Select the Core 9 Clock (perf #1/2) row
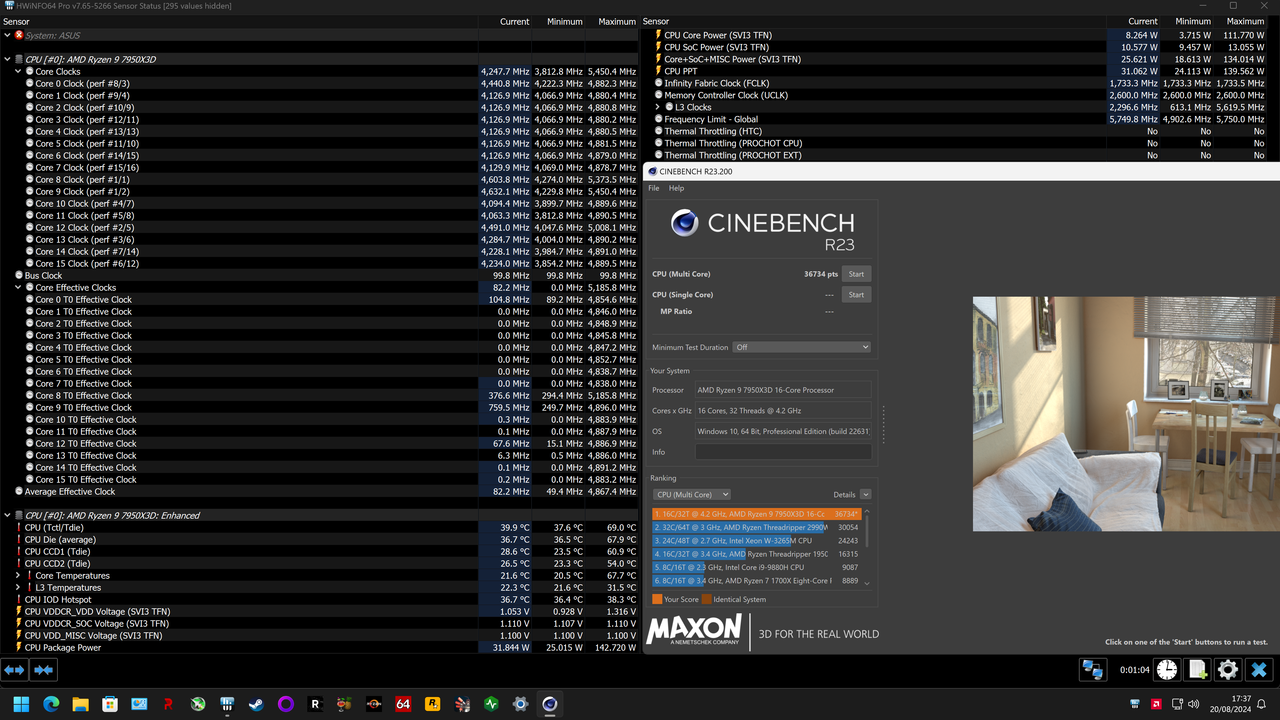 click(x=319, y=191)
